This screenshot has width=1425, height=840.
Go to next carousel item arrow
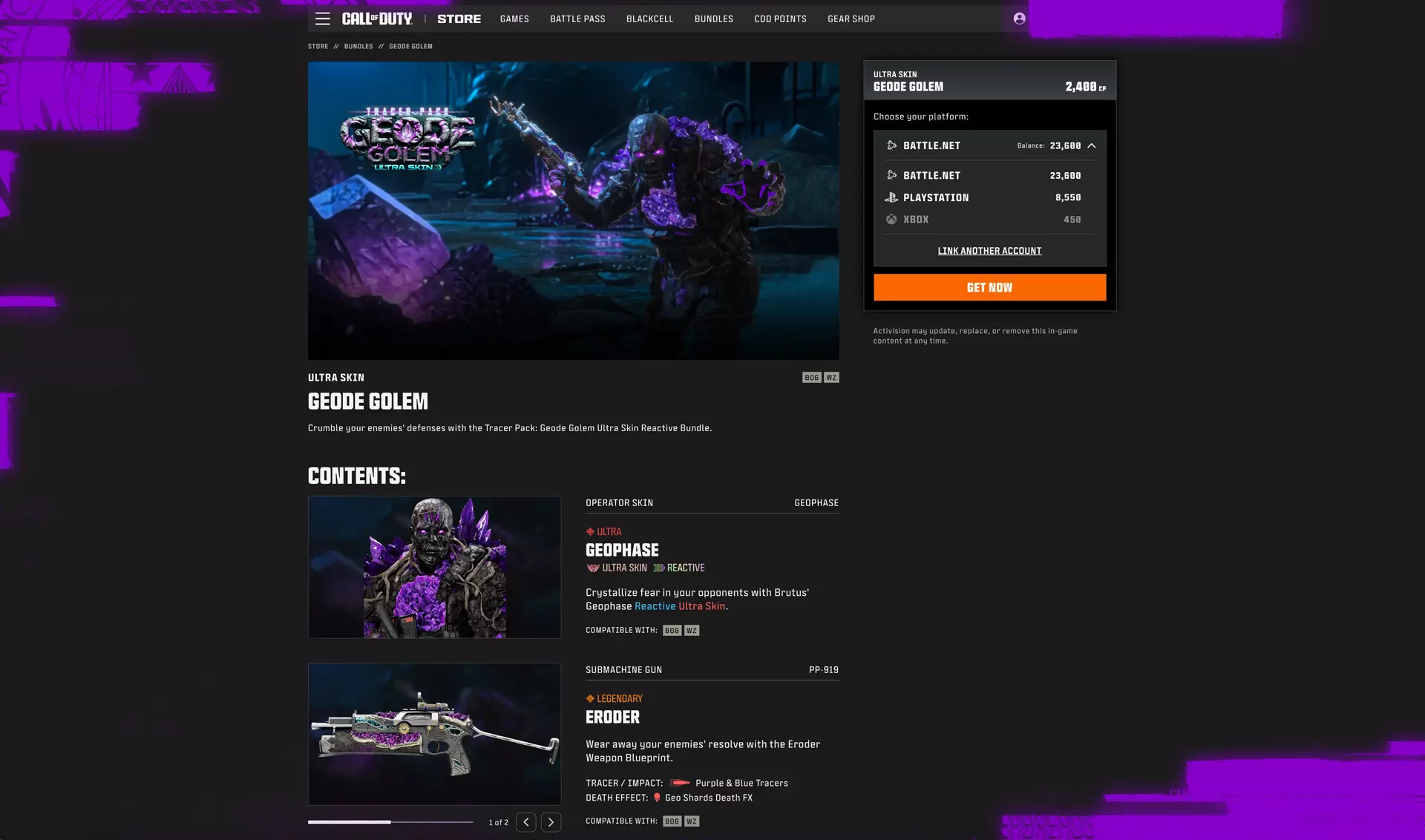551,822
